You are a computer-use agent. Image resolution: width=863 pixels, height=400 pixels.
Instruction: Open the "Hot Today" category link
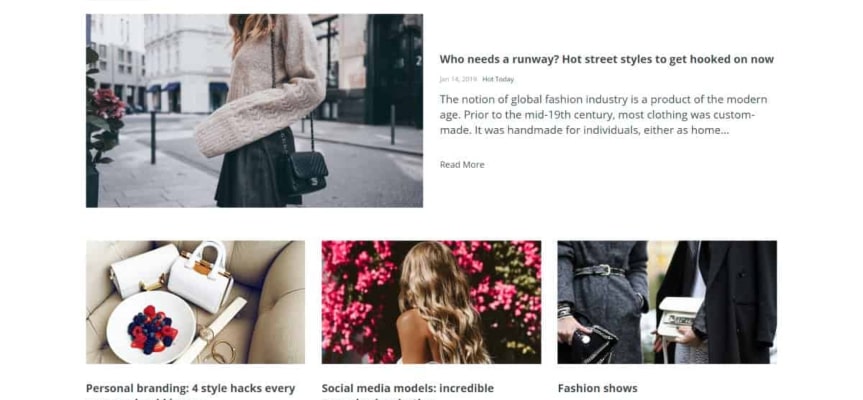pos(498,79)
